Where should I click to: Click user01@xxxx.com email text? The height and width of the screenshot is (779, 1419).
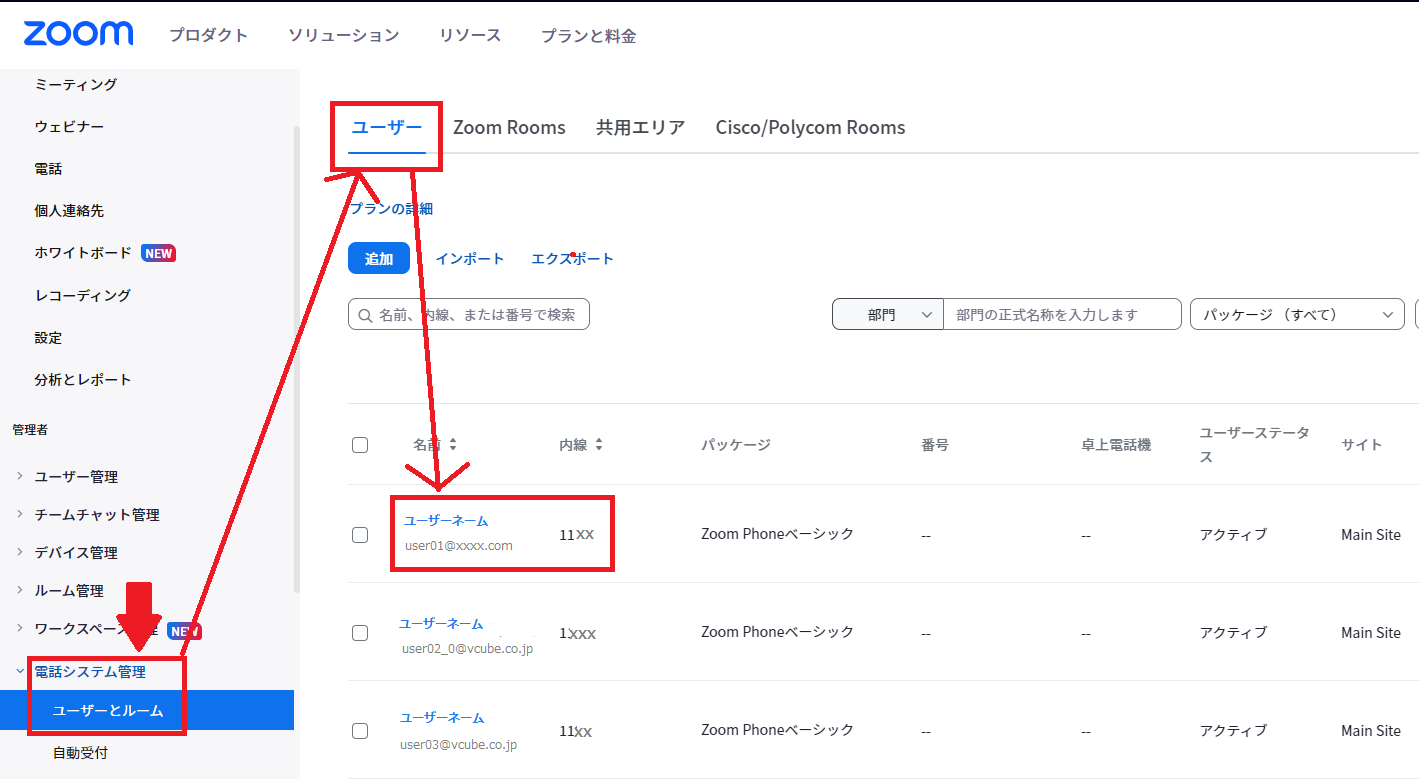[459, 546]
